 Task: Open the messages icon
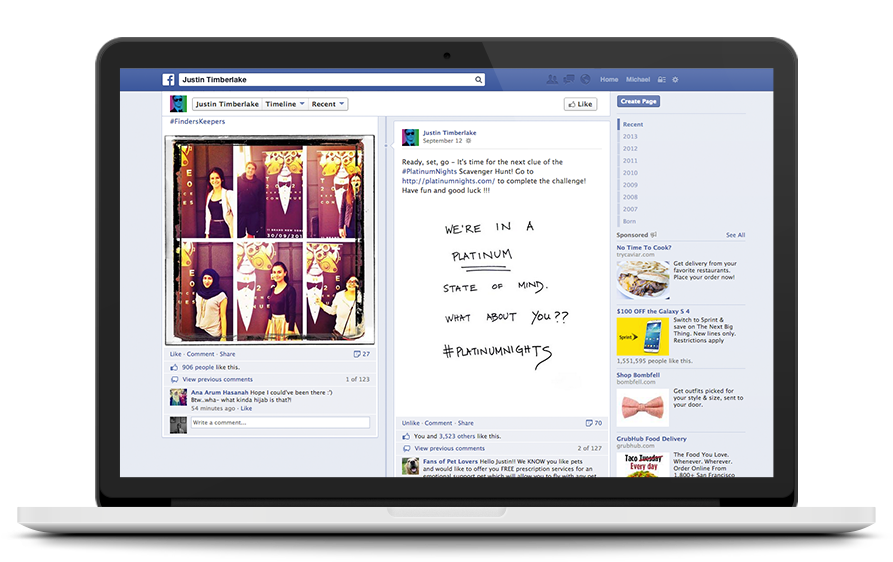coord(568,79)
